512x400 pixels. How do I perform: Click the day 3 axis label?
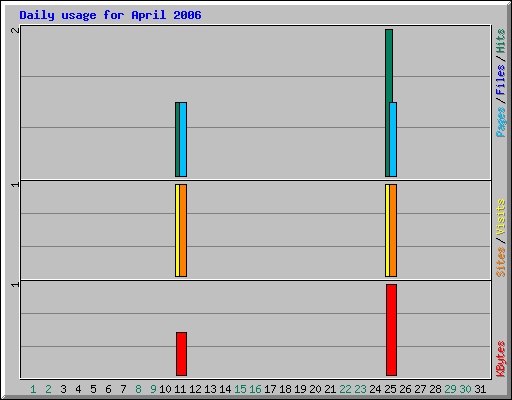click(x=63, y=389)
